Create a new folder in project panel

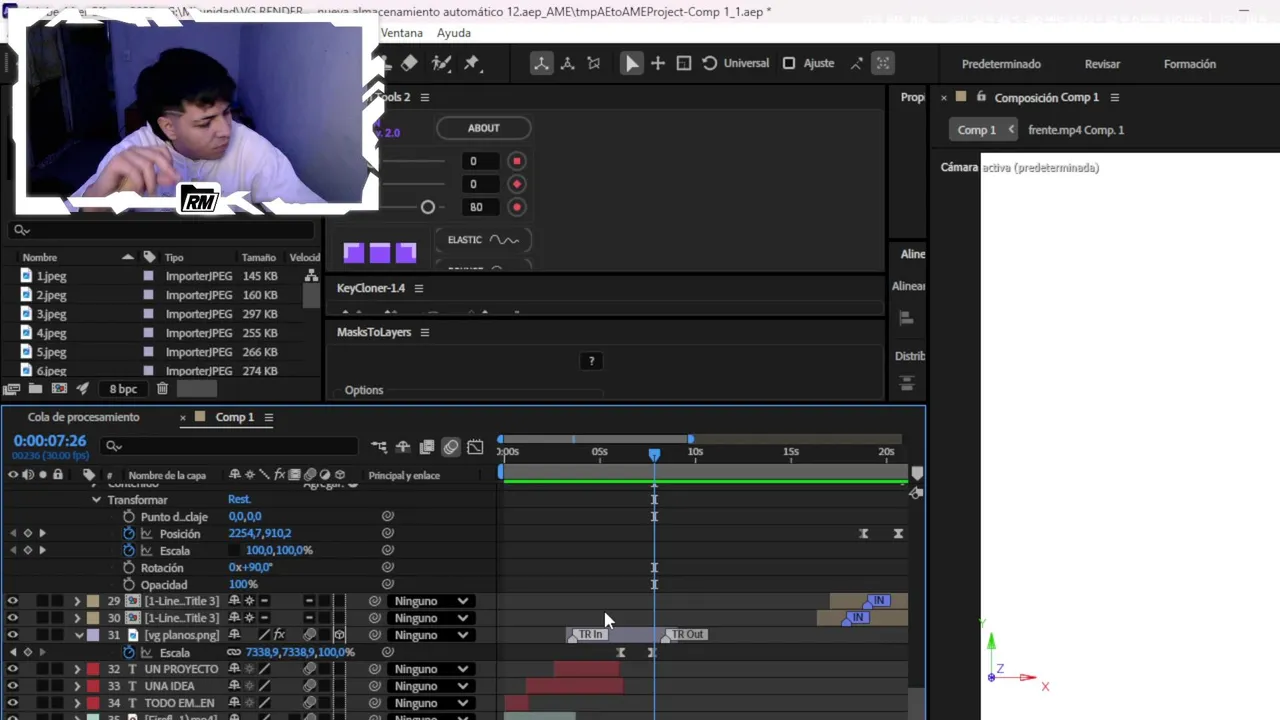click(x=35, y=389)
